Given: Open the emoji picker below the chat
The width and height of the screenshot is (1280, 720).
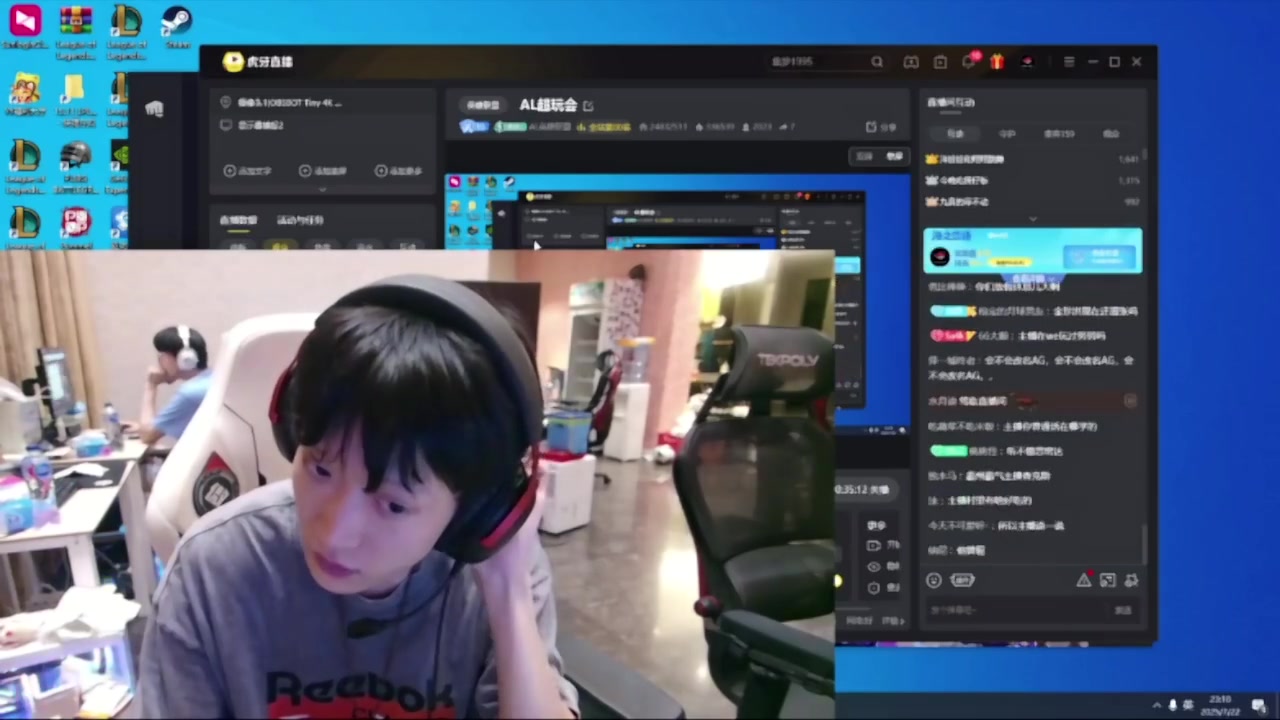Looking at the screenshot, I should pos(934,580).
